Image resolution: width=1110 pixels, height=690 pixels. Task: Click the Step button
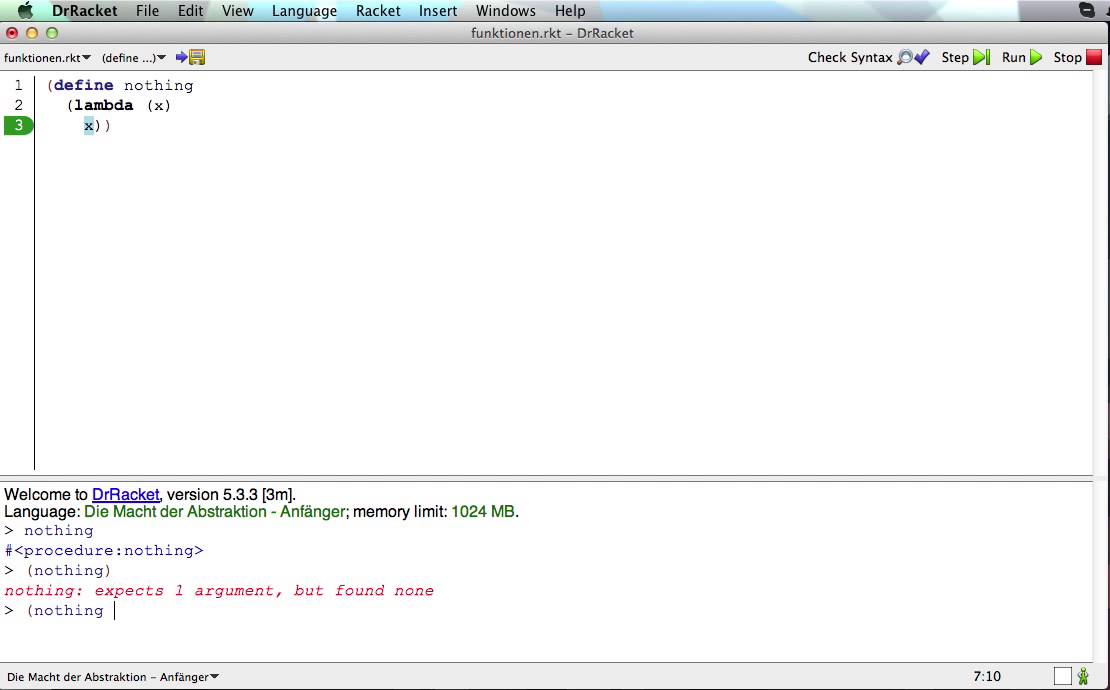tap(966, 57)
